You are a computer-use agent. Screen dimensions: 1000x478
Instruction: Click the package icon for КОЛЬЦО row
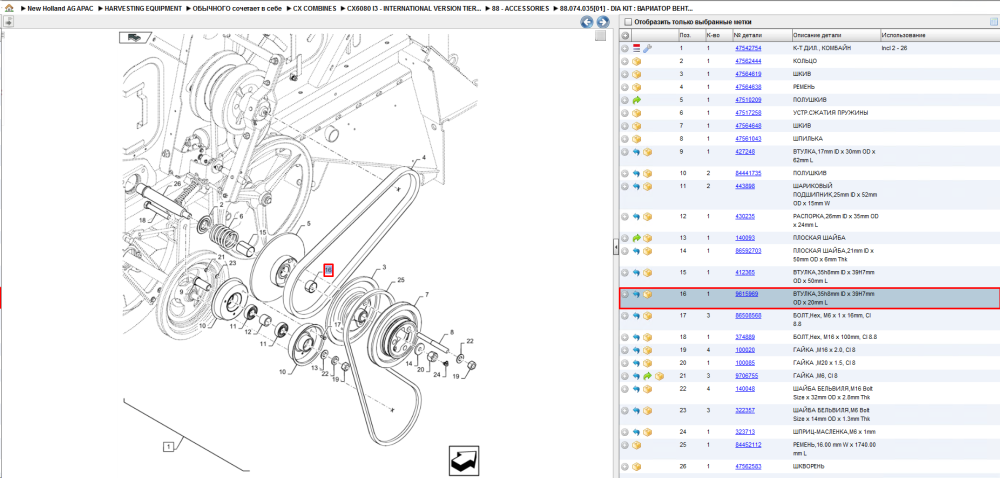(x=636, y=61)
